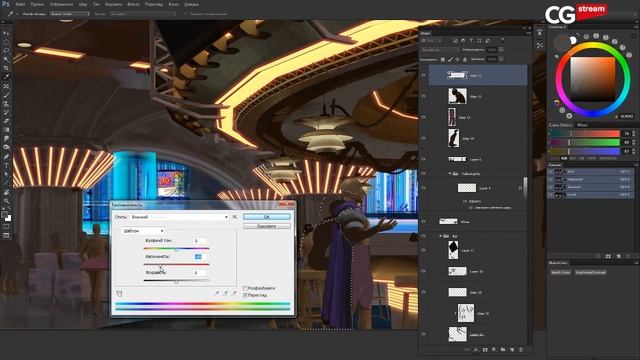Hide the selected top layer via eye icon

coord(424,75)
